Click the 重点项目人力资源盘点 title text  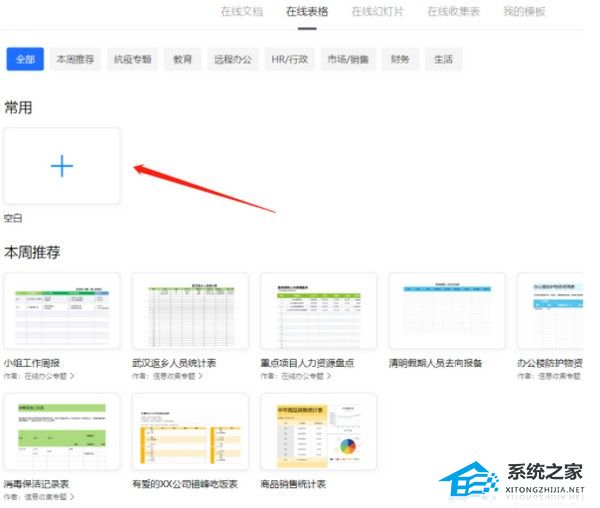click(307, 363)
